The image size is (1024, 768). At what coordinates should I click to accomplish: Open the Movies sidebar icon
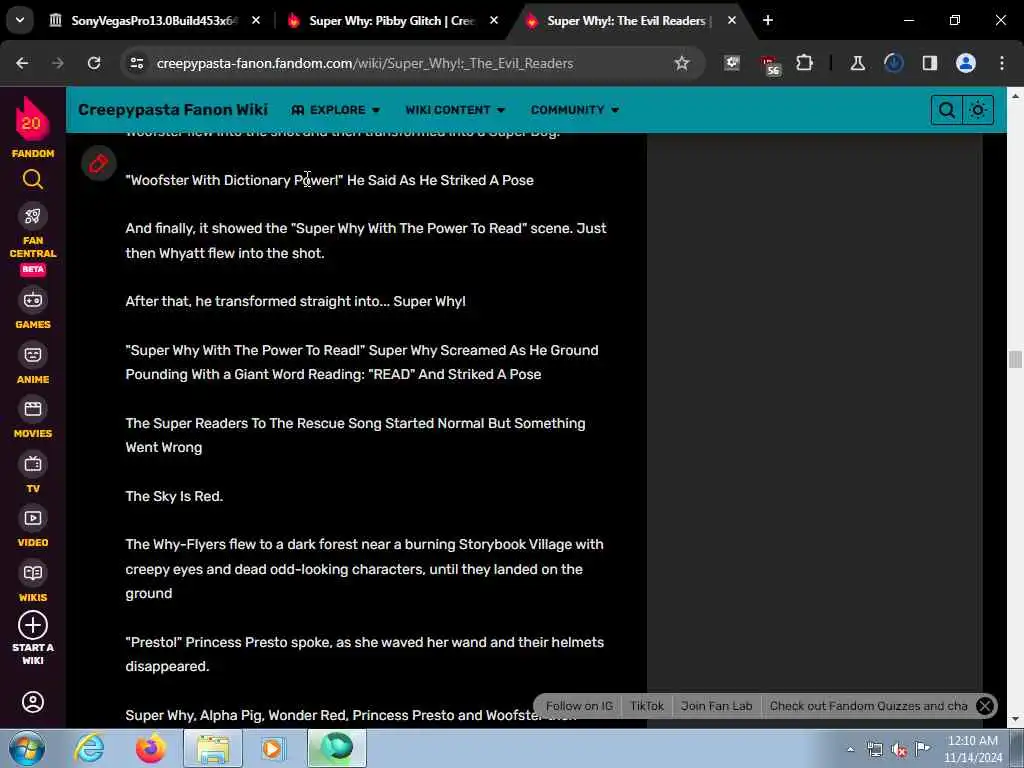click(33, 409)
